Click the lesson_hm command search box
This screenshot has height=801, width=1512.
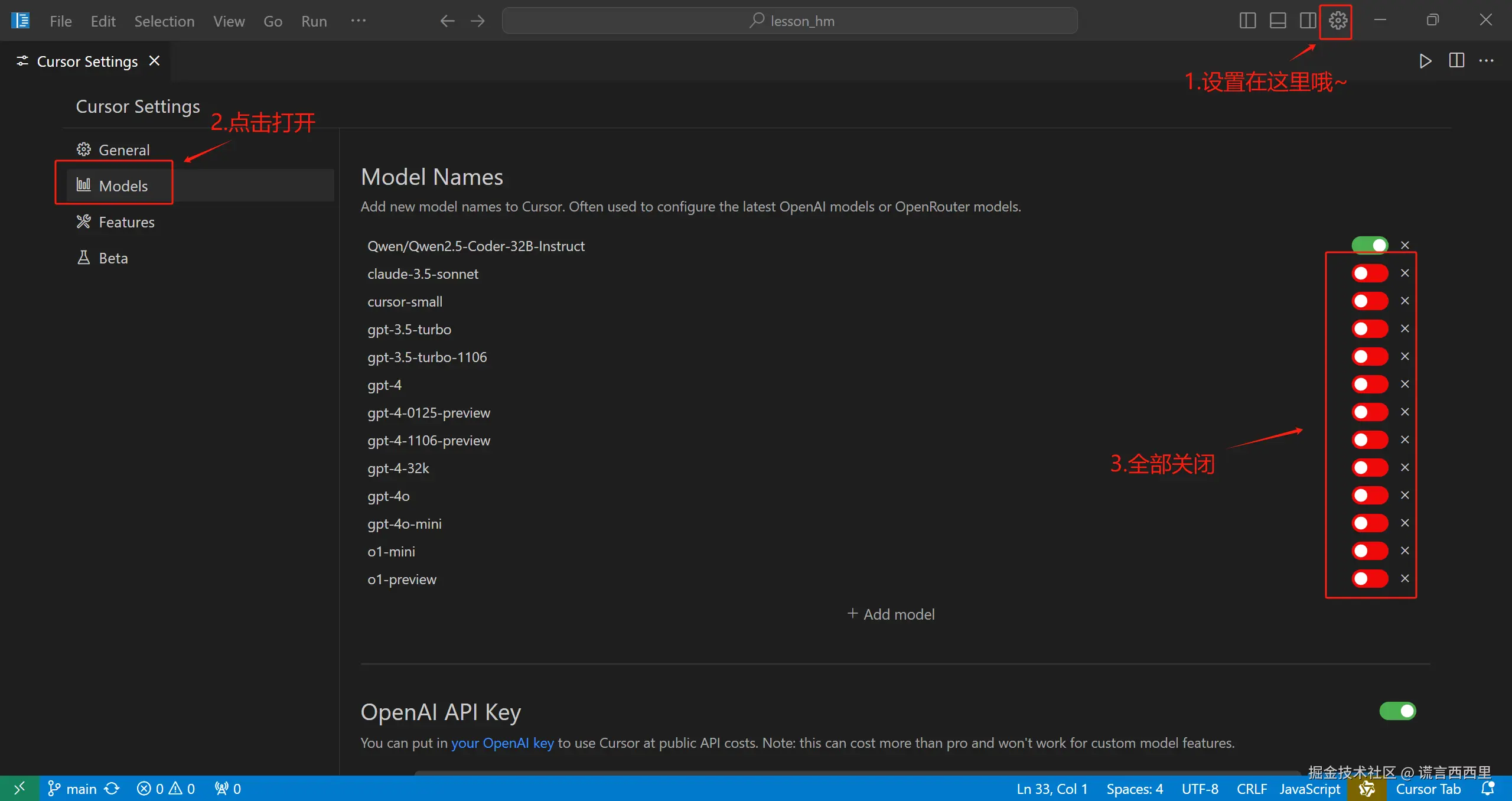(x=790, y=21)
